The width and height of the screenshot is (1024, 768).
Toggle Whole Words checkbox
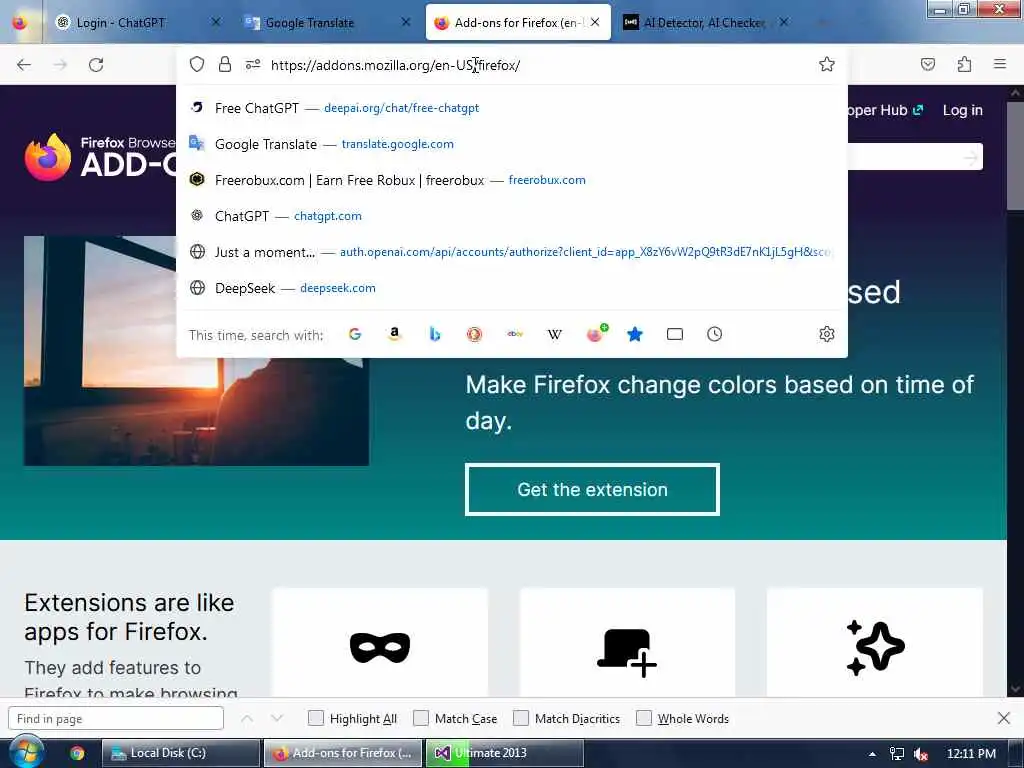[x=644, y=718]
